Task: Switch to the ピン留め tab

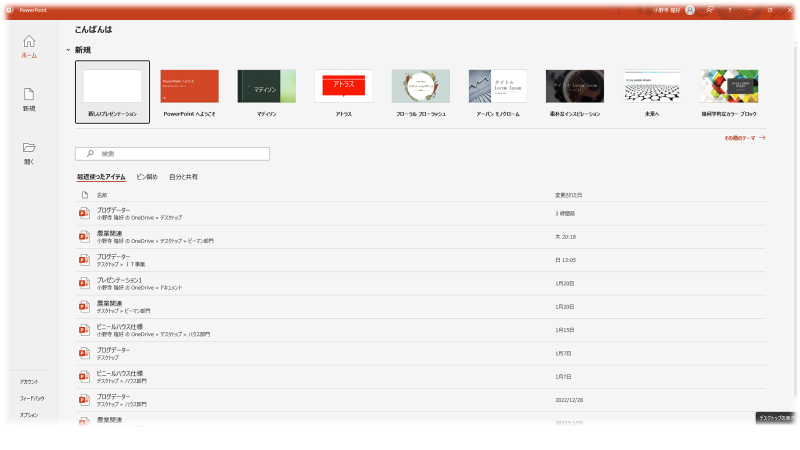Action: [147, 176]
